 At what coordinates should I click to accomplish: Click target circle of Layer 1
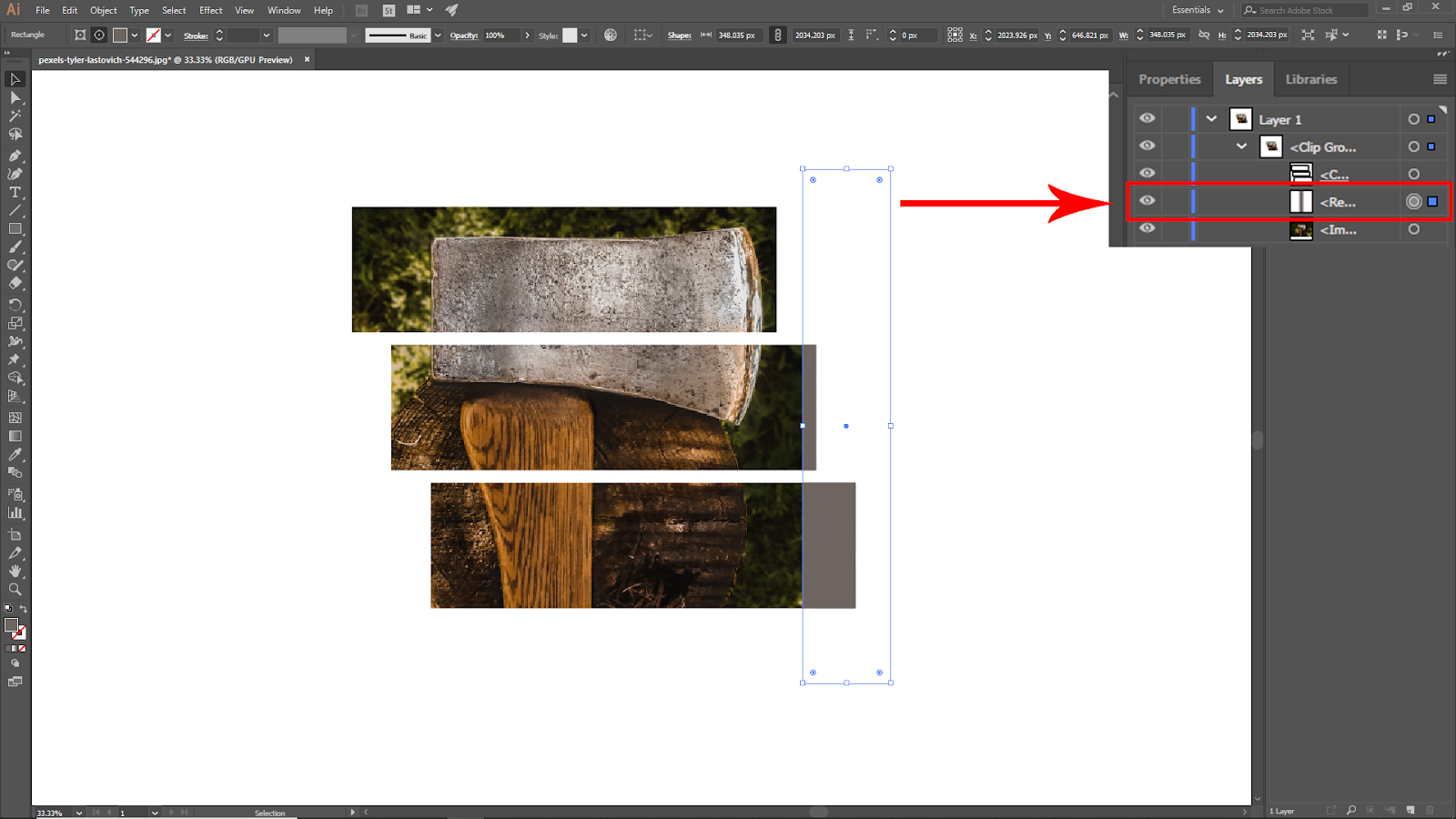(1413, 119)
